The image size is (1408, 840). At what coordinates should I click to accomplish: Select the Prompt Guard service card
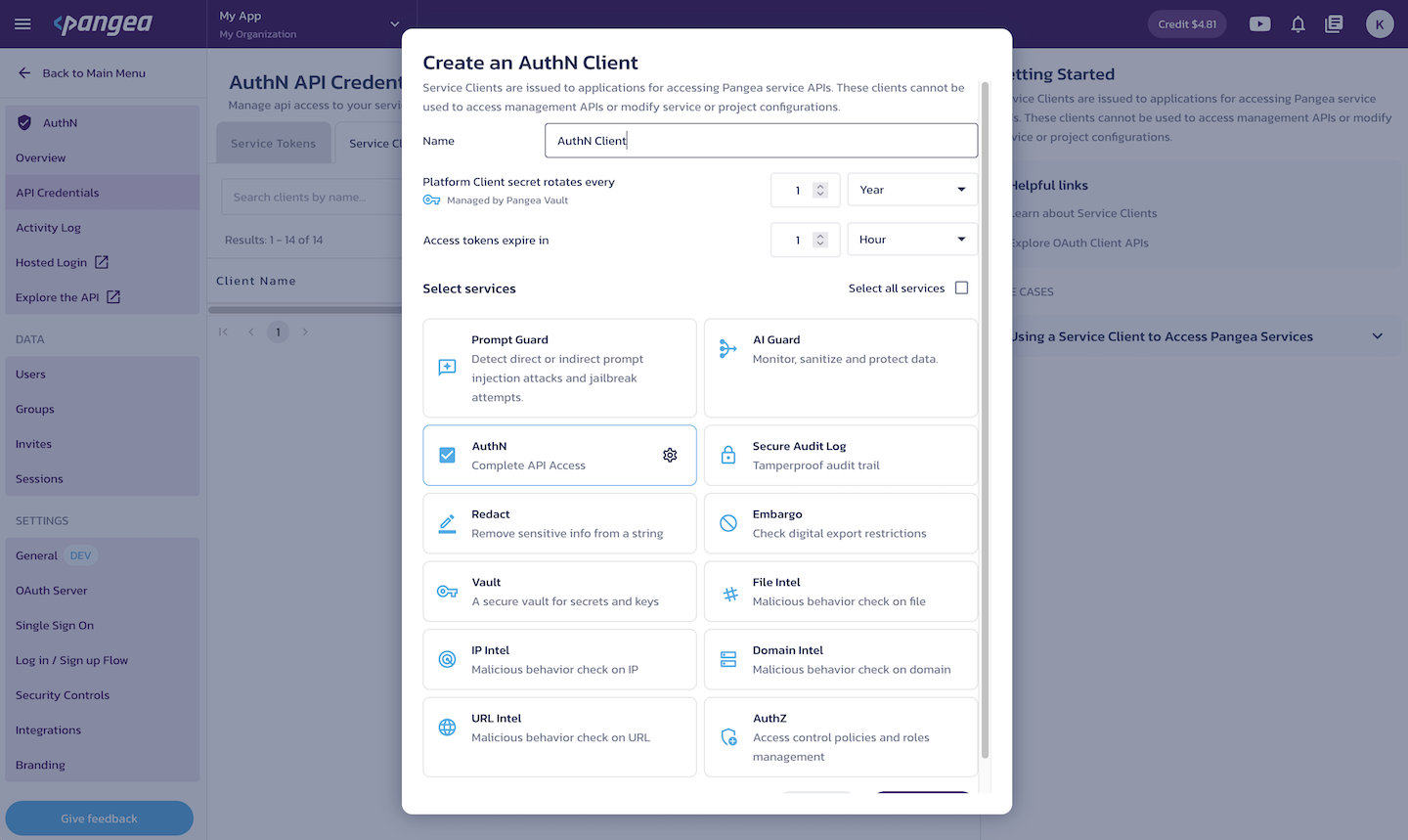click(559, 368)
